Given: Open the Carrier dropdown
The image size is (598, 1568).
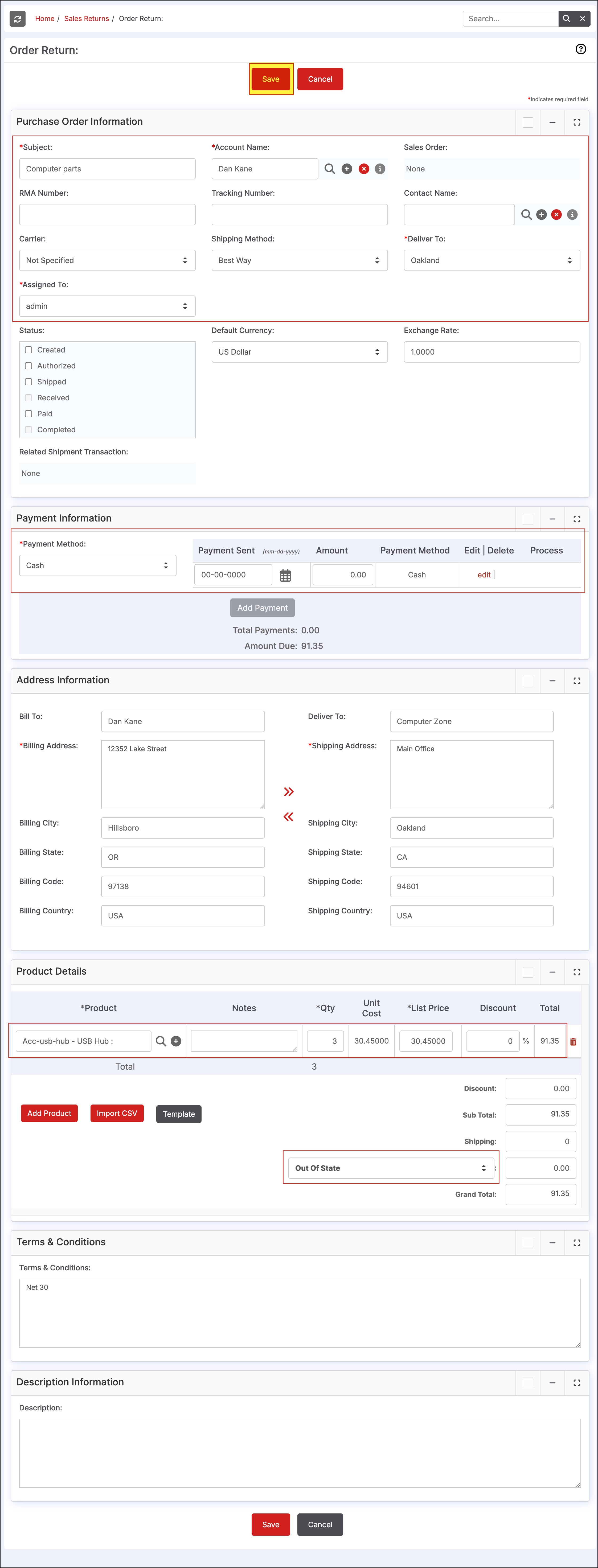Looking at the screenshot, I should 107,261.
